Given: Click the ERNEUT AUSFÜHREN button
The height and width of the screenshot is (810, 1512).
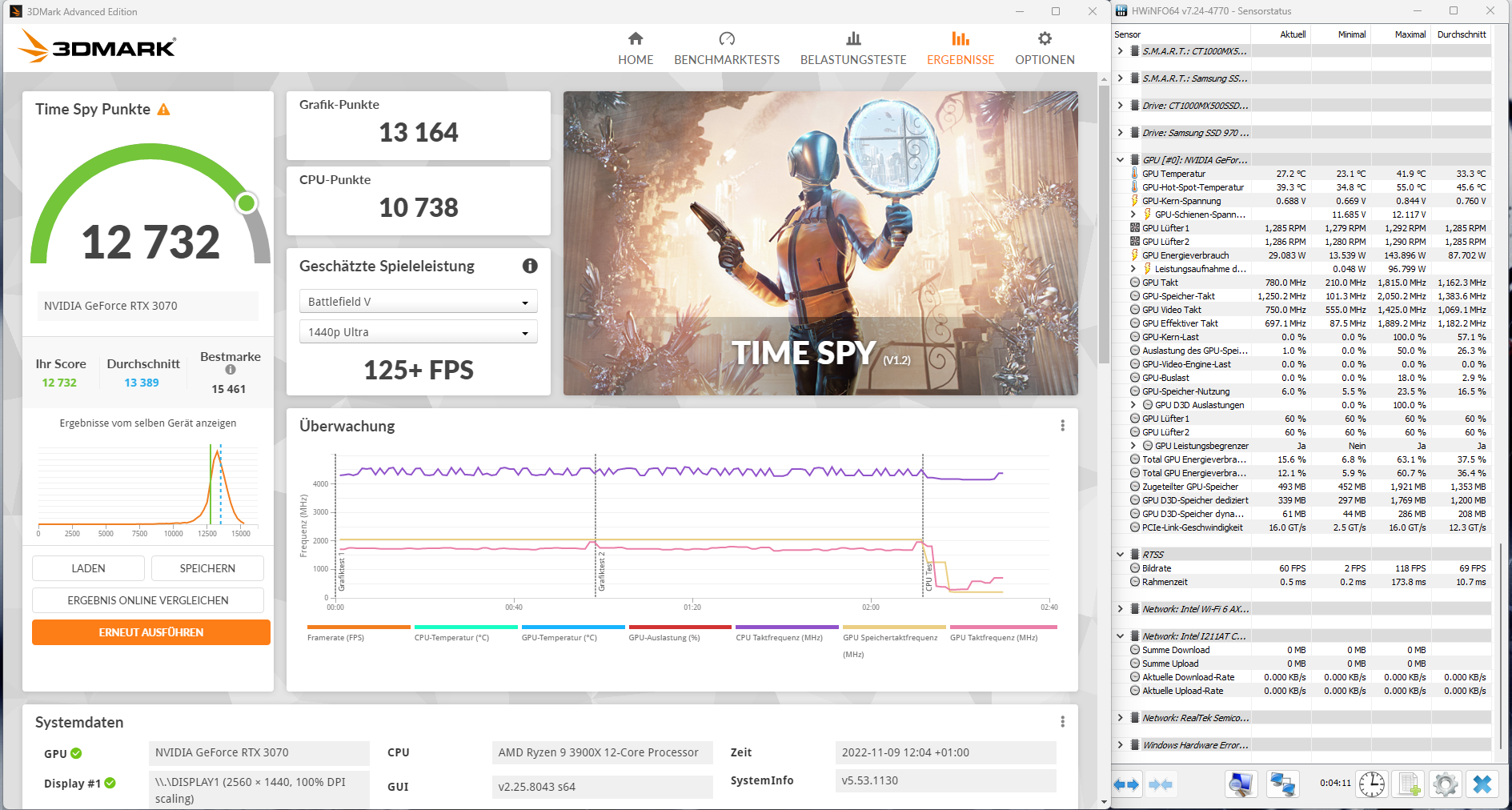Looking at the screenshot, I should pos(151,632).
